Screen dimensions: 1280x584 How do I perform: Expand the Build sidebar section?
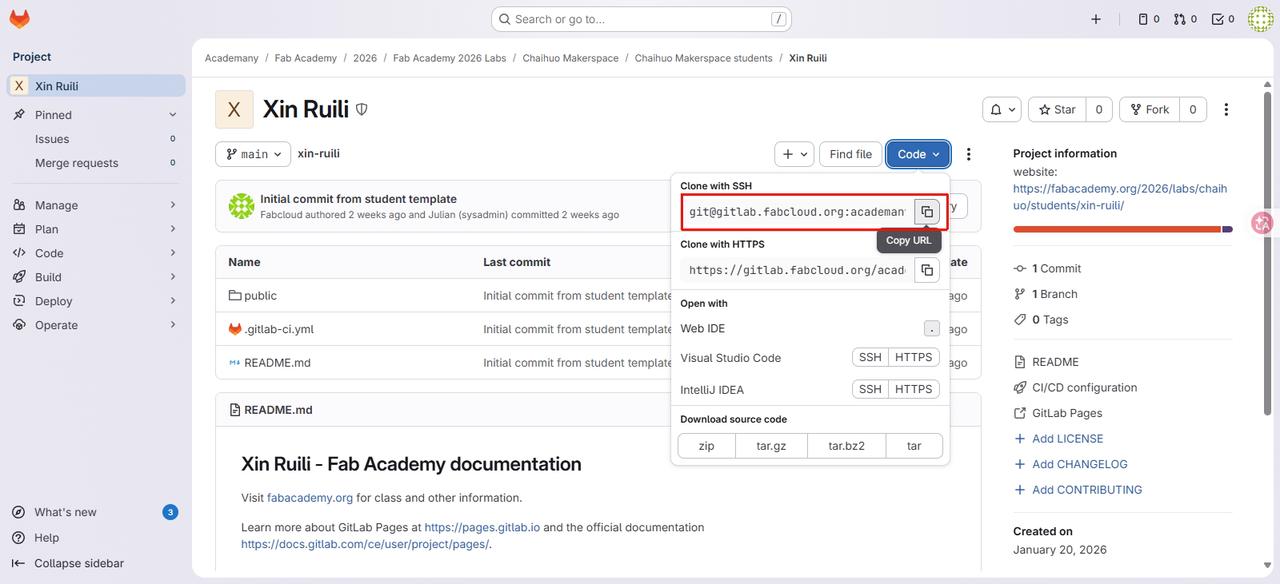tap(95, 277)
